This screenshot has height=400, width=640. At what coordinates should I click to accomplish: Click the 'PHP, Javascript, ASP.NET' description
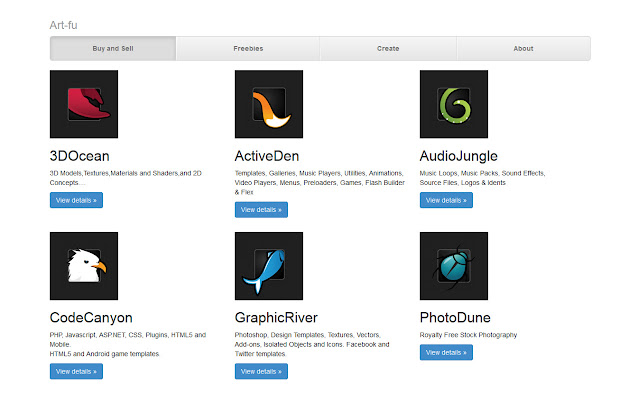tap(128, 344)
